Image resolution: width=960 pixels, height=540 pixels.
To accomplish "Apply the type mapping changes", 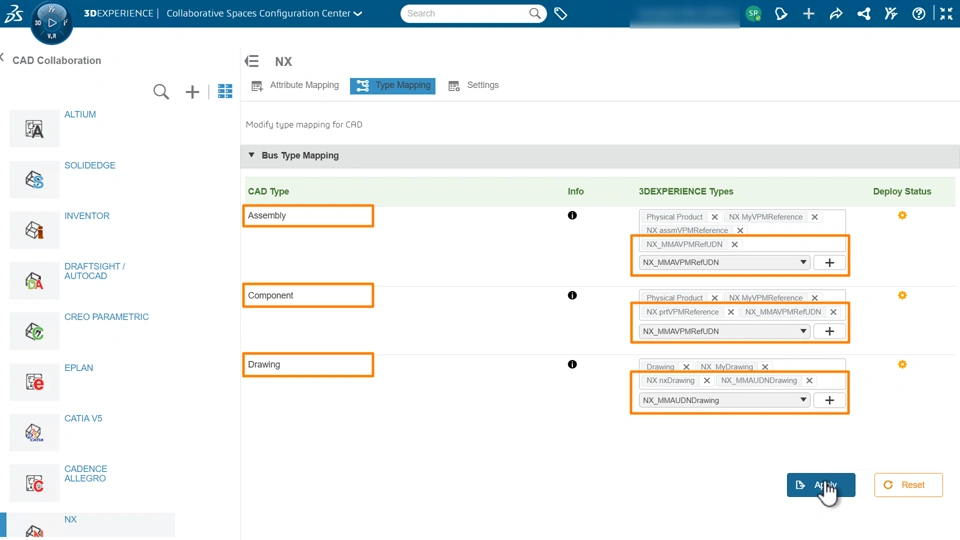I will click(820, 485).
